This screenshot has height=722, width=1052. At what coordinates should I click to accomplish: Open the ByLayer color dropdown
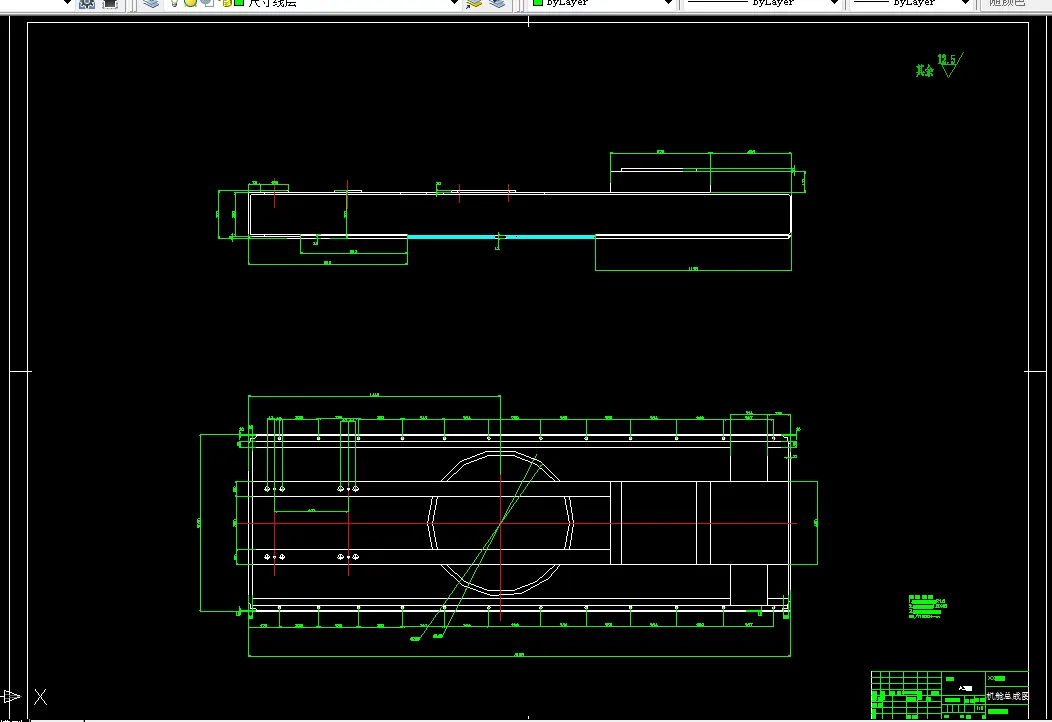click(668, 3)
